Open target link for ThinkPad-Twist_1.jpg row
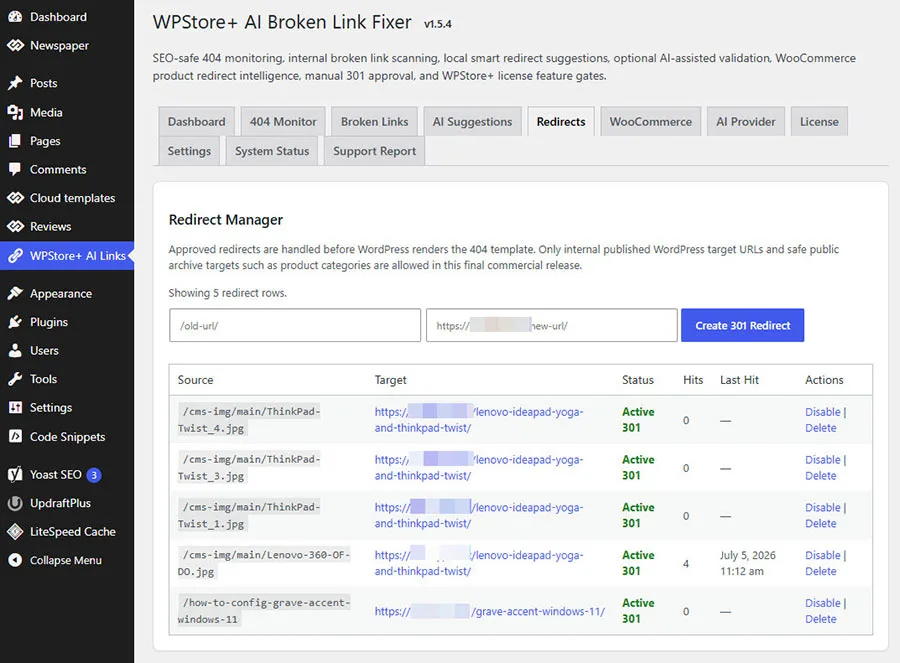The image size is (900, 663). pyautogui.click(x=479, y=515)
